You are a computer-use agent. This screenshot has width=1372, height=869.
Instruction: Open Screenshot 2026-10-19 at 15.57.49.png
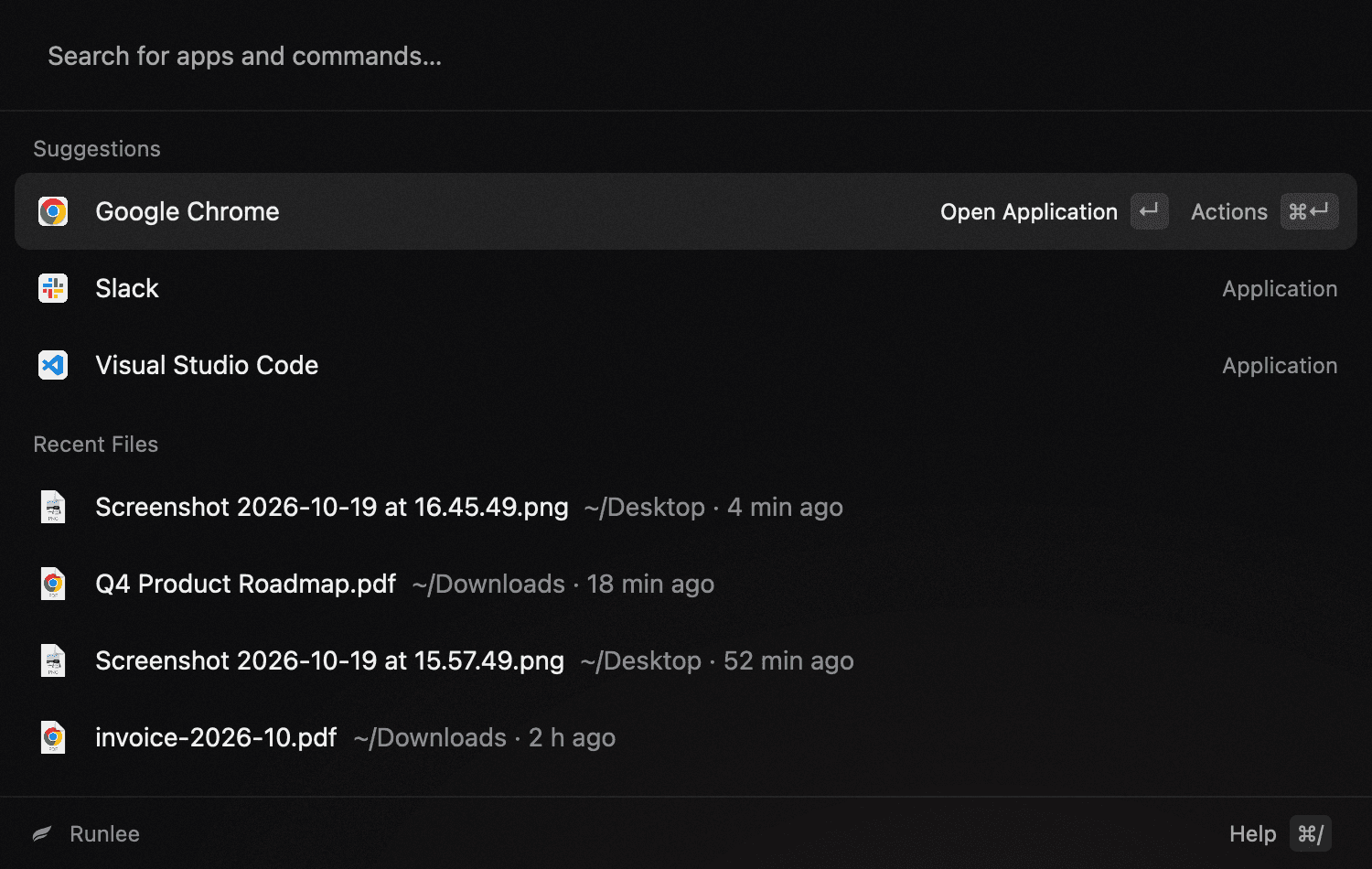tap(686, 660)
